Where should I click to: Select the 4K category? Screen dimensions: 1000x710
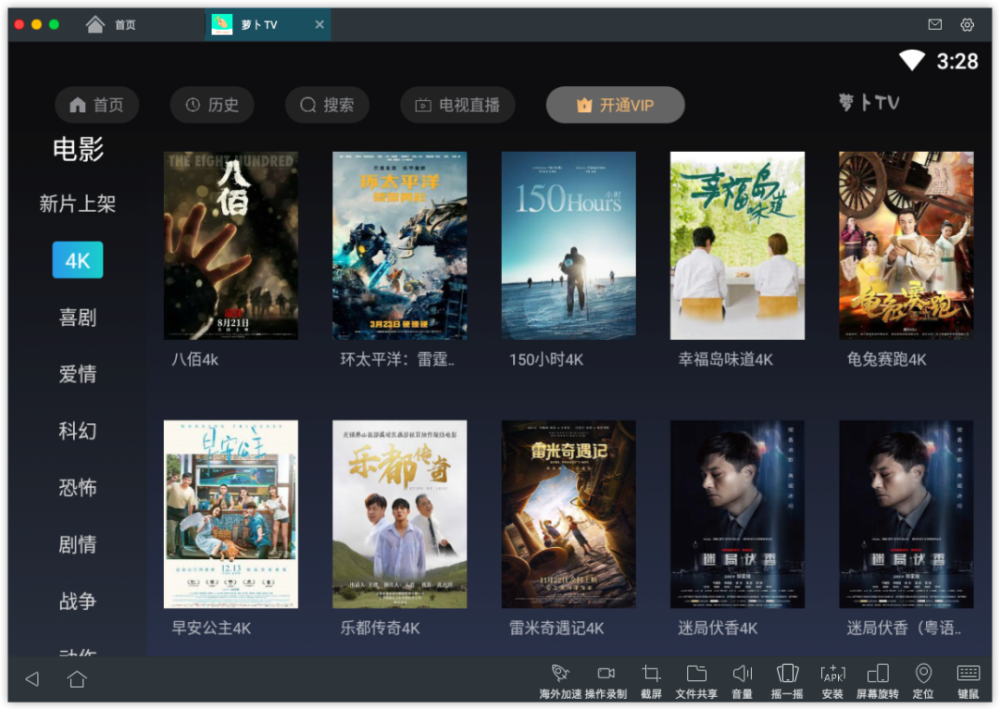(77, 260)
